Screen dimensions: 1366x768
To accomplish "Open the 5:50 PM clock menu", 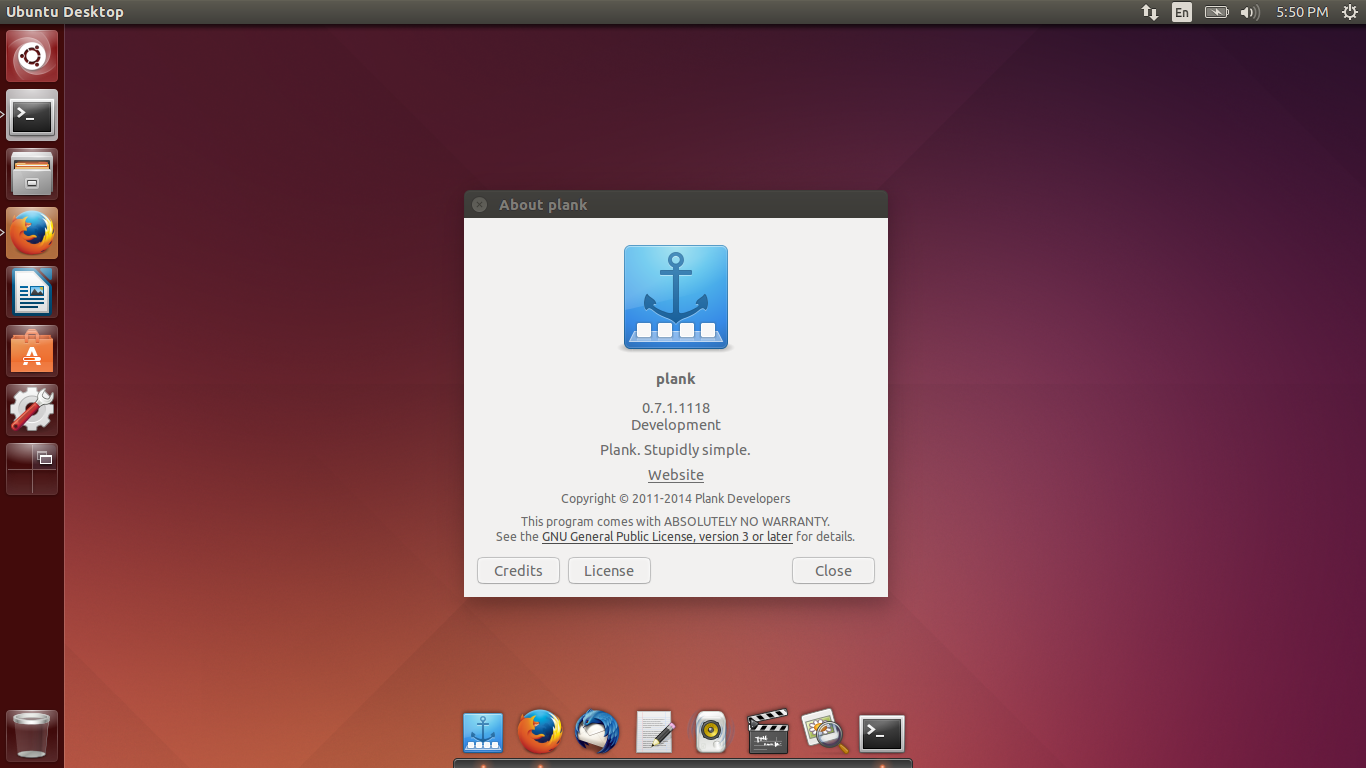I will pyautogui.click(x=1302, y=12).
